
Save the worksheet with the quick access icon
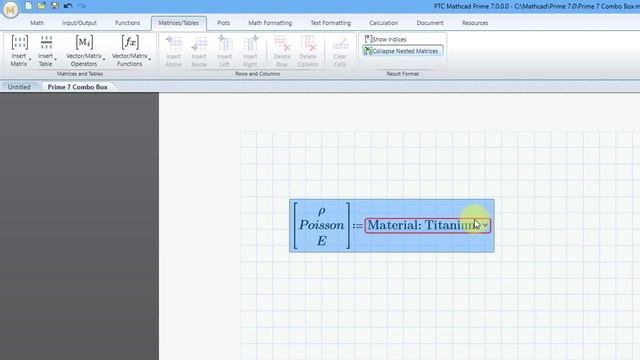[x=54, y=6]
